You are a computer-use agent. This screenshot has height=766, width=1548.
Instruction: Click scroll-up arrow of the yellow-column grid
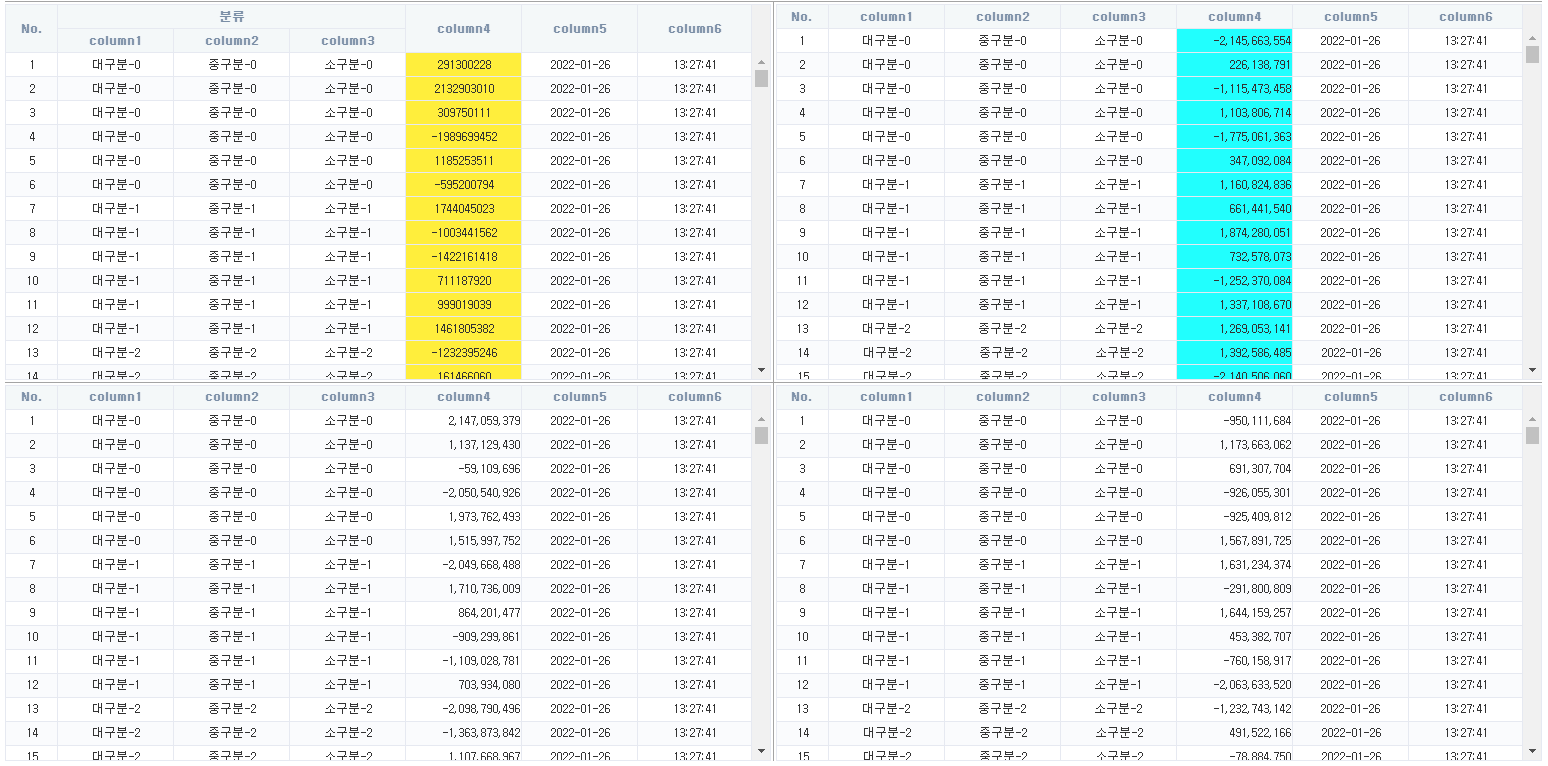click(761, 62)
